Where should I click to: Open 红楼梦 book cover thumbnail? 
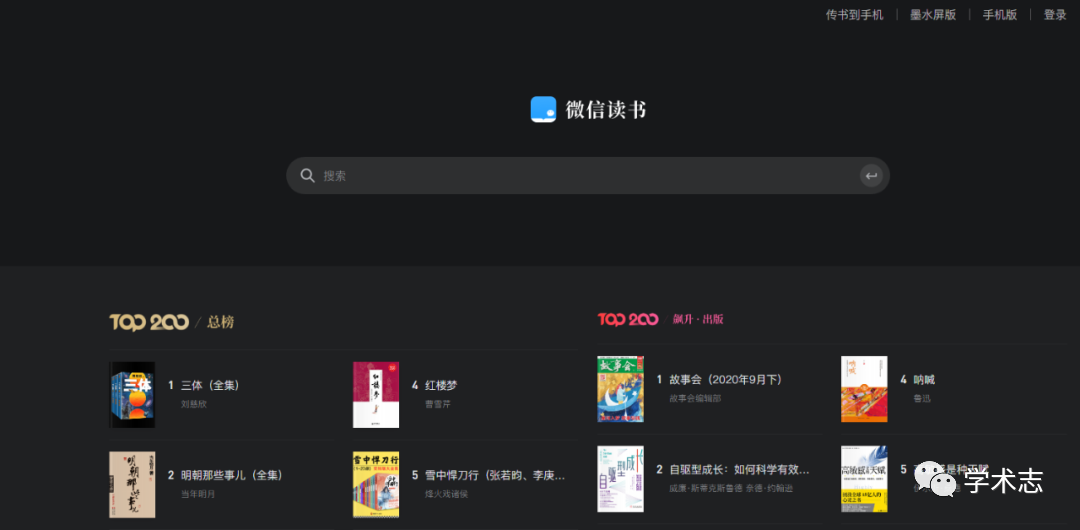click(376, 395)
